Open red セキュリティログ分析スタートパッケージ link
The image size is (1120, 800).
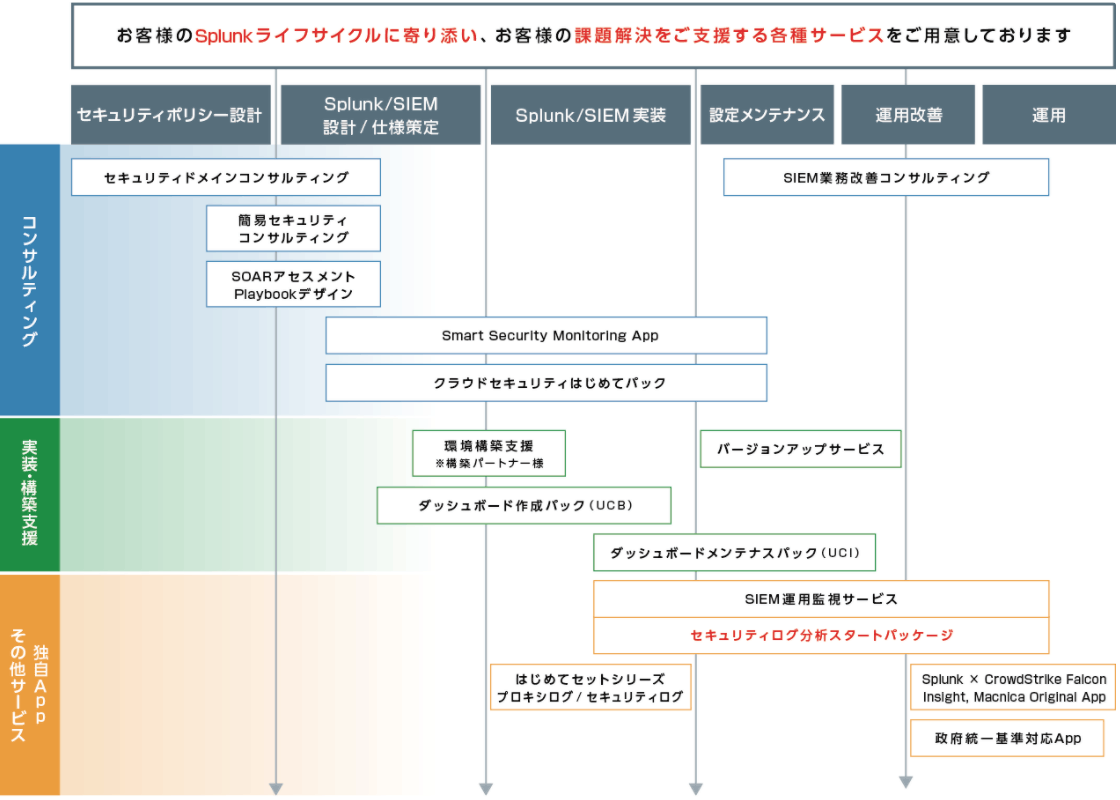tap(821, 635)
